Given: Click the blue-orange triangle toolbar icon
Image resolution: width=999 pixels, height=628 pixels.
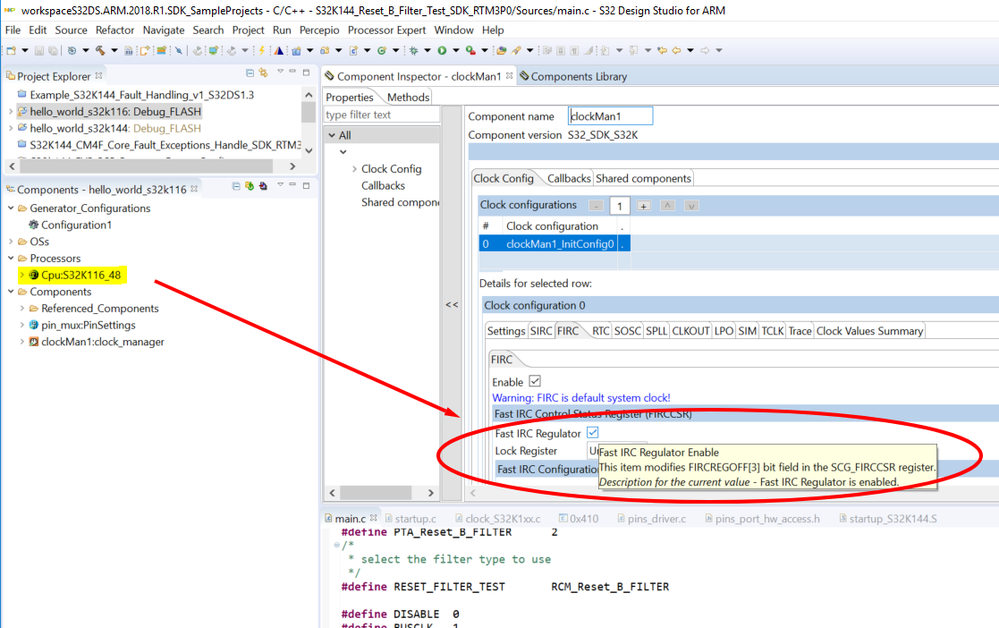Looking at the screenshot, I should pos(279,50).
